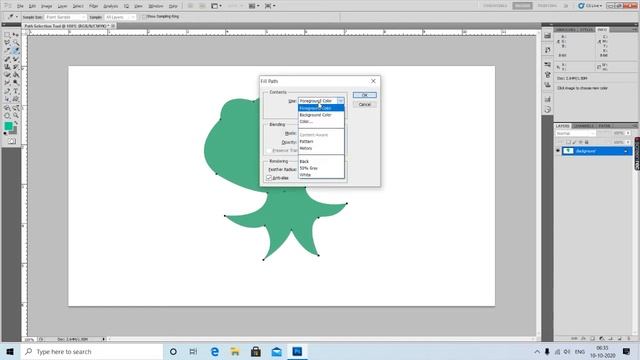Open the Sample Size dropdown
The height and width of the screenshot is (360, 640).
point(65,17)
